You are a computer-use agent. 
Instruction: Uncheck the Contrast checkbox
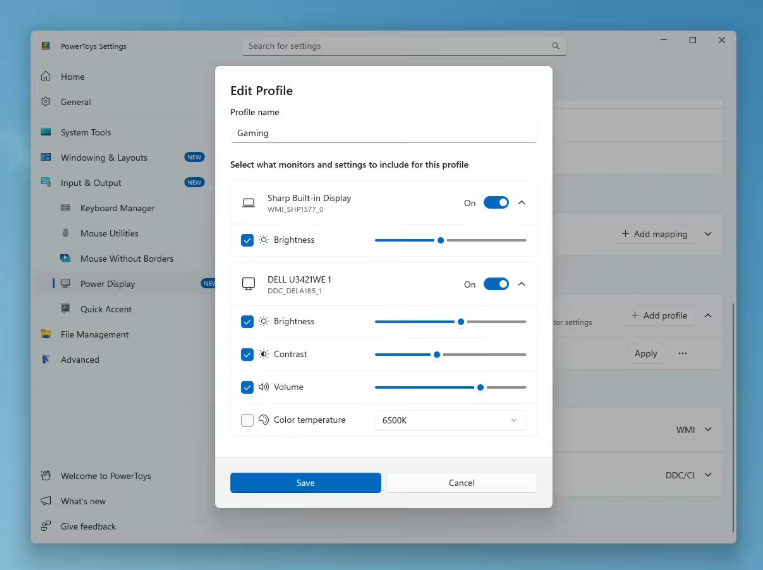[247, 354]
